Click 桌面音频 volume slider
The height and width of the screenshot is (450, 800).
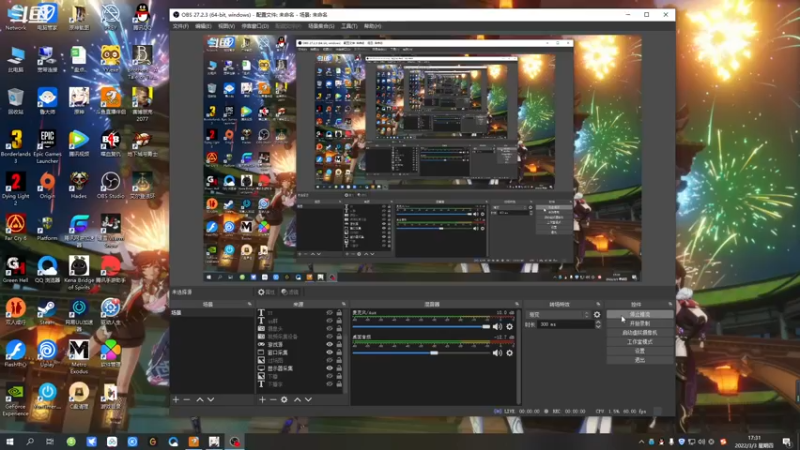click(421, 353)
